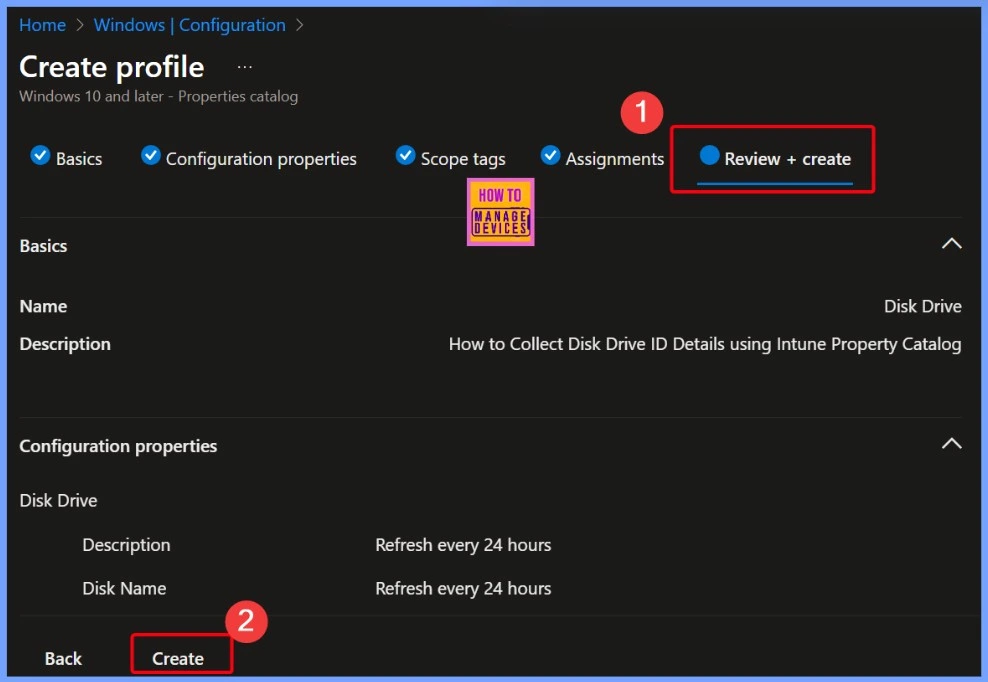This screenshot has height=682, width=988.
Task: Collapse the Configuration properties section chevron
Action: coord(951,444)
